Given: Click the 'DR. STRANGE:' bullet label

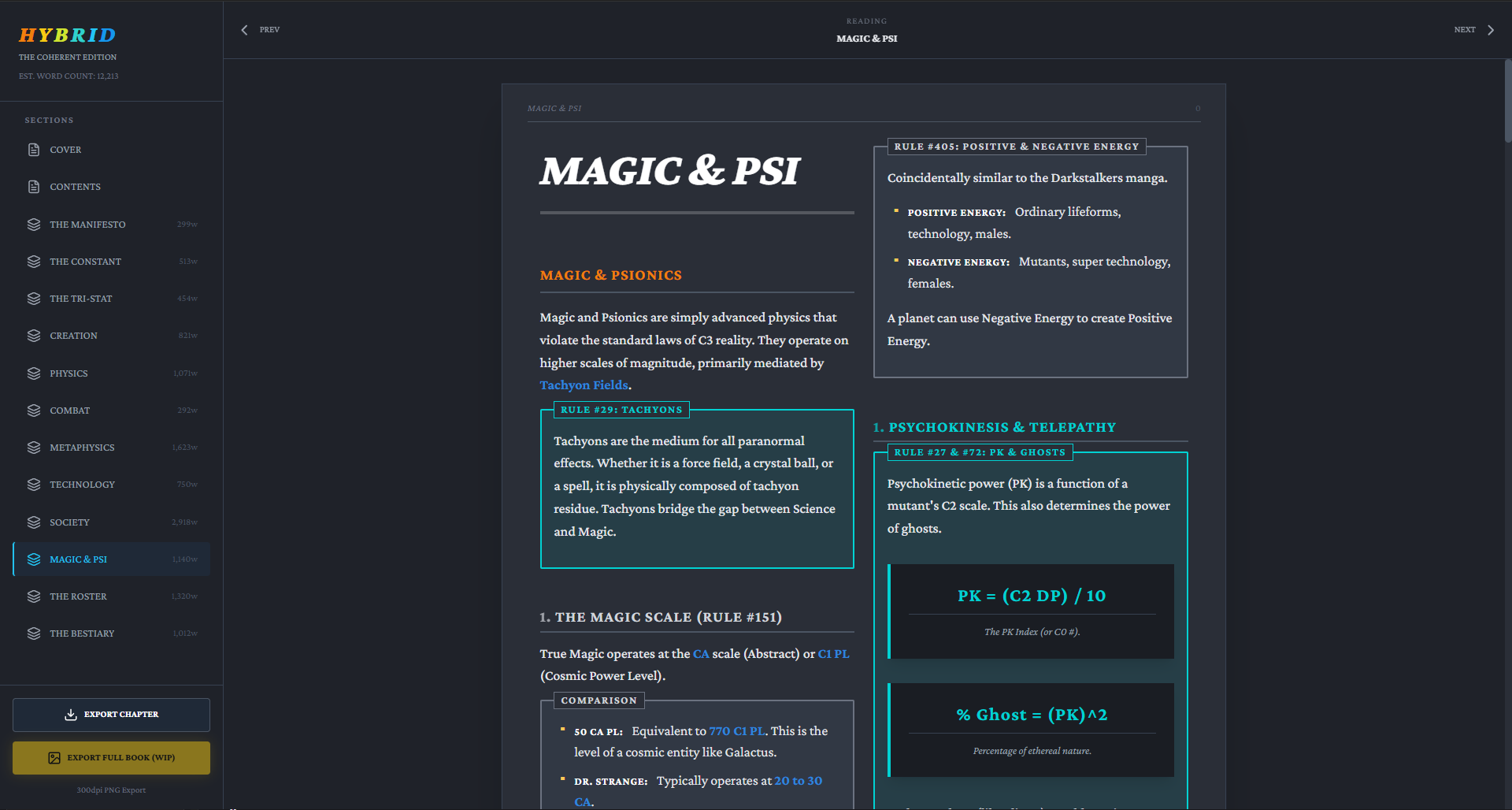Looking at the screenshot, I should pos(610,782).
